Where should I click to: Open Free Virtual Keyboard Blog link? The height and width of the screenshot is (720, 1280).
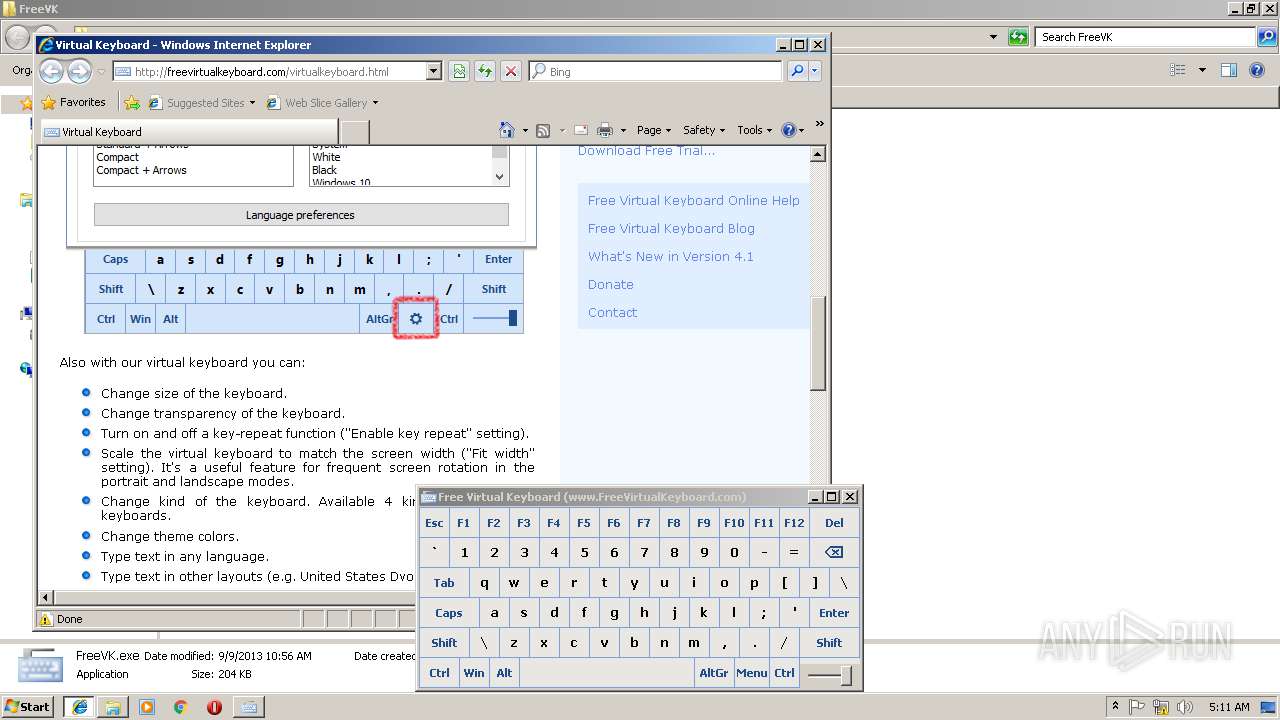671,228
